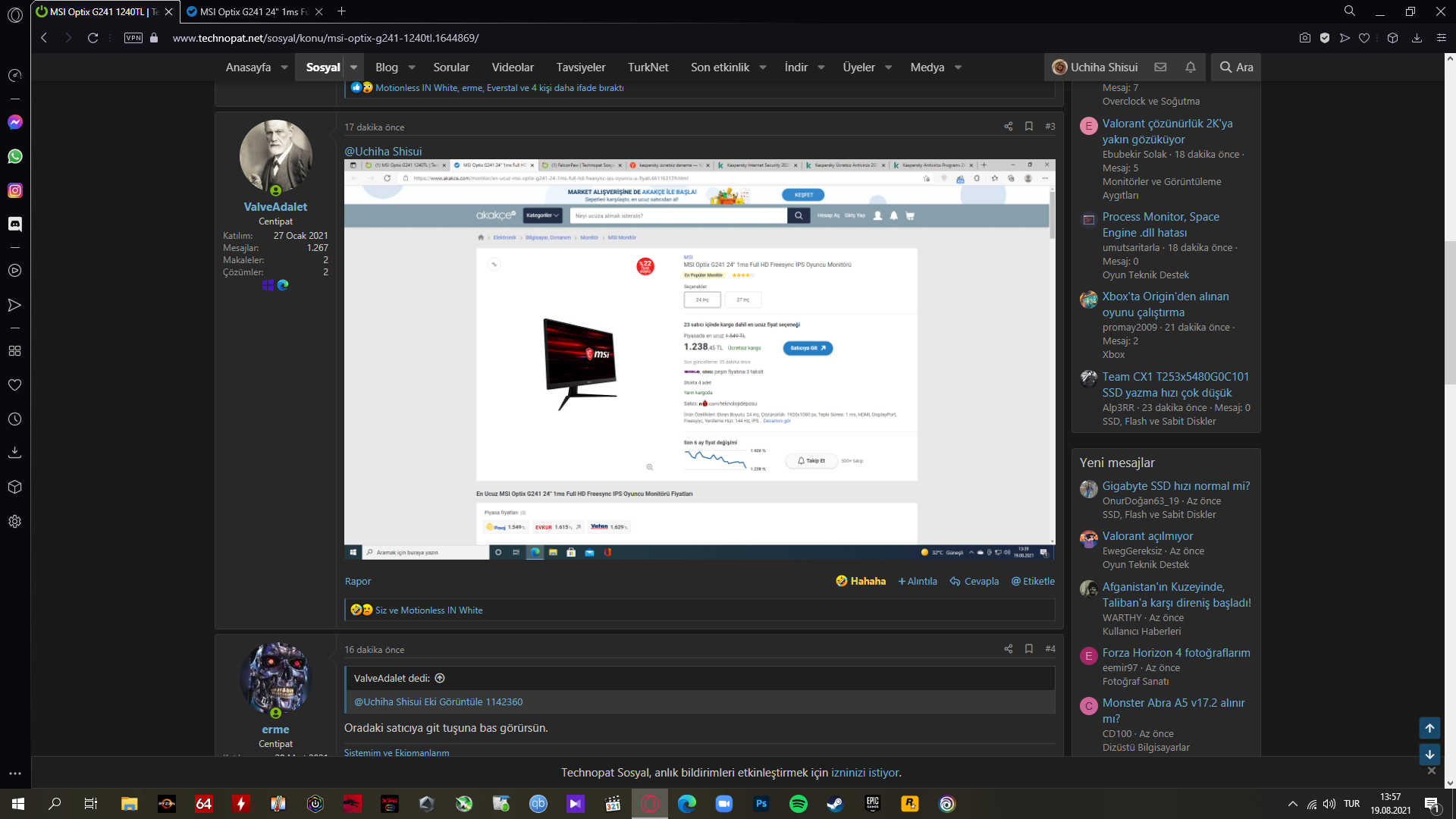Image resolution: width=1456 pixels, height=819 pixels.
Task: Toggle Hahaha reaction on post
Action: 861,582
